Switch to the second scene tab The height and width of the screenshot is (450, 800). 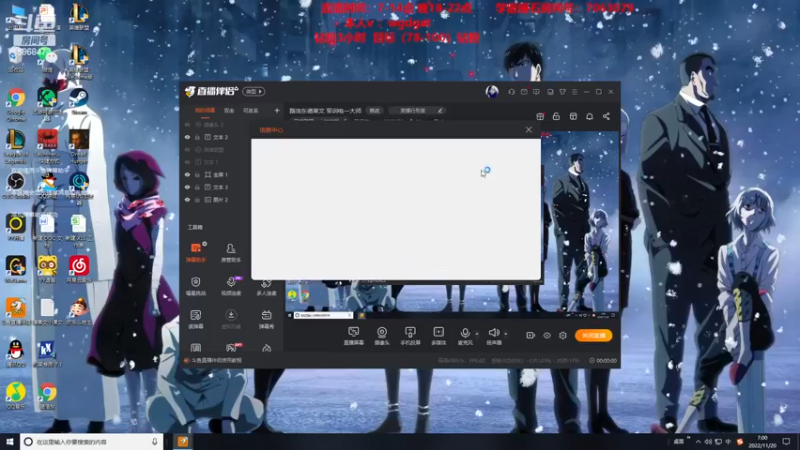pos(229,110)
